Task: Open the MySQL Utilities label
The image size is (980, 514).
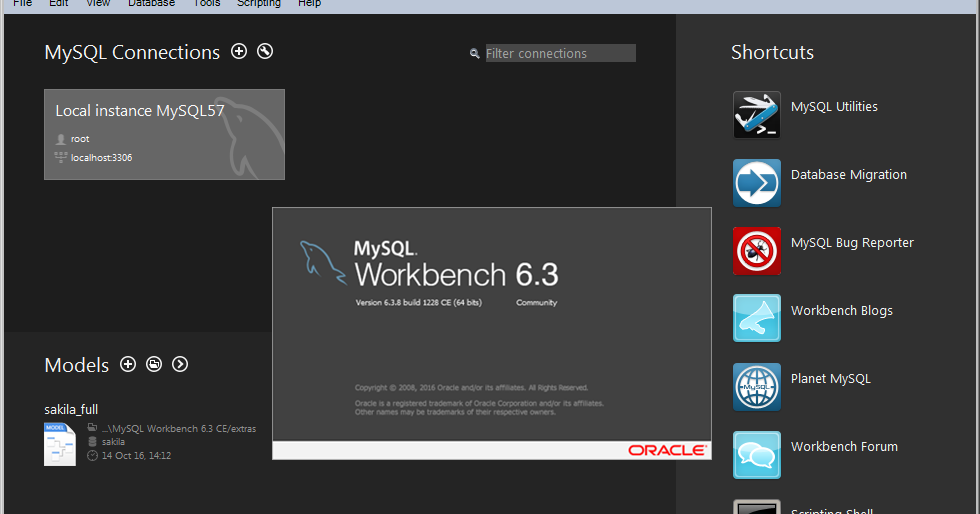Action: (x=834, y=107)
